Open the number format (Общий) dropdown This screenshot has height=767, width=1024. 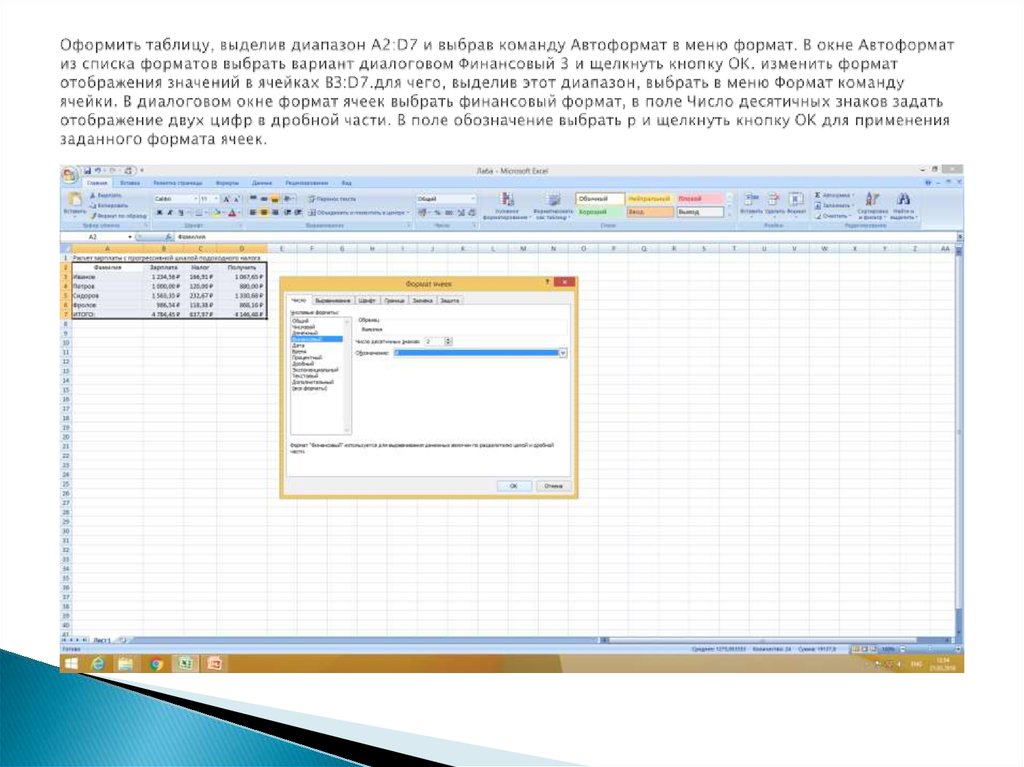click(x=473, y=199)
